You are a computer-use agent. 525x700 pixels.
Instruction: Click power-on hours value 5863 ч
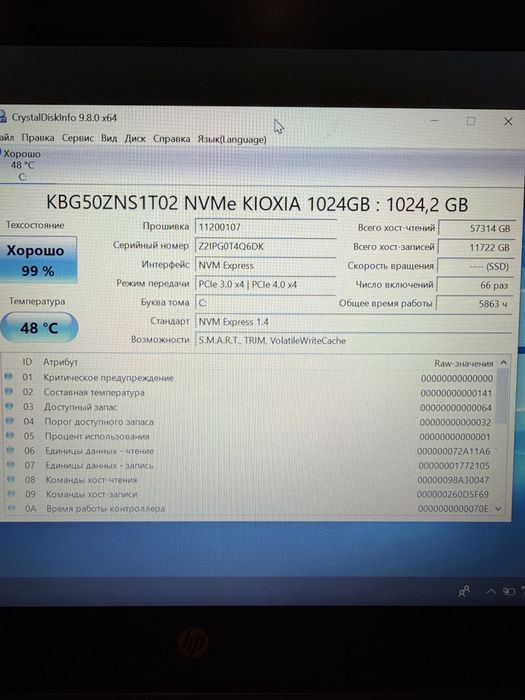(474, 304)
